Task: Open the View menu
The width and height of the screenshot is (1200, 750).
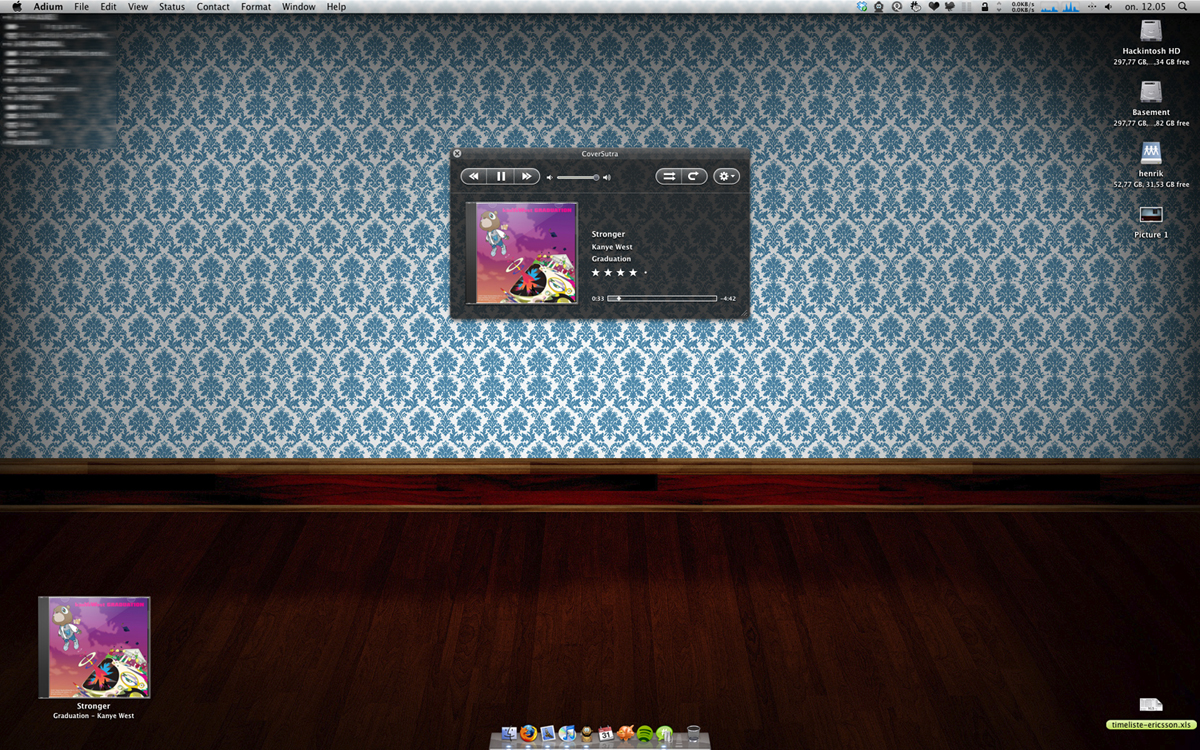Action: point(138,7)
